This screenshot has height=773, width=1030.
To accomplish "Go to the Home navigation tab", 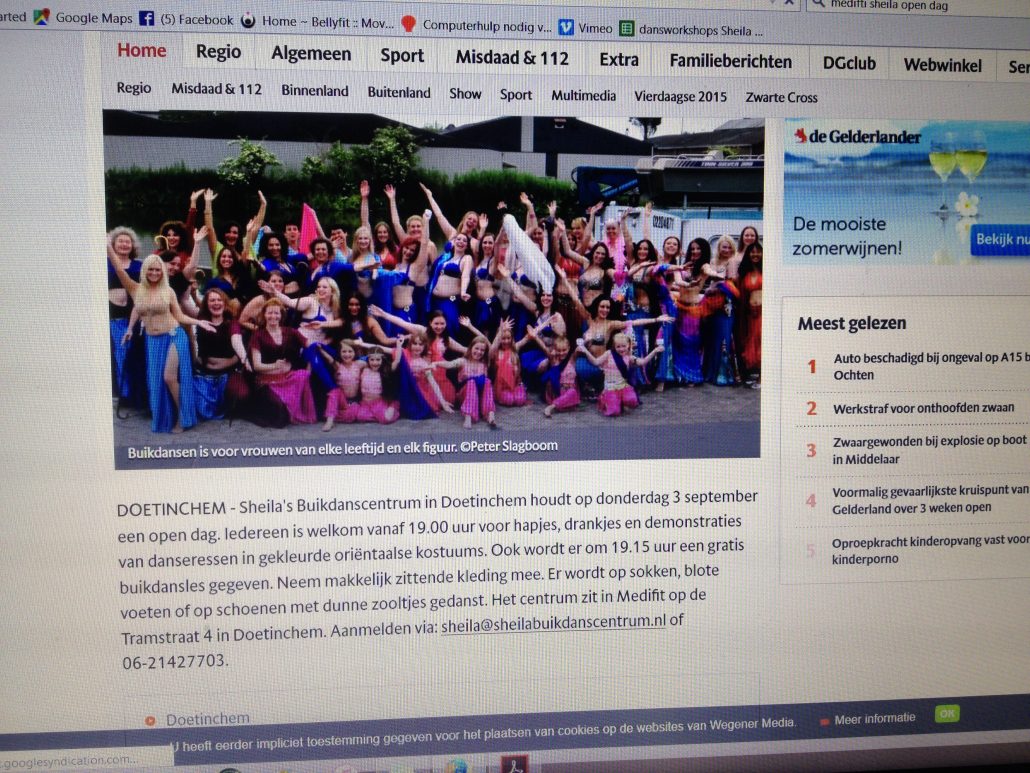I will pos(142,51).
